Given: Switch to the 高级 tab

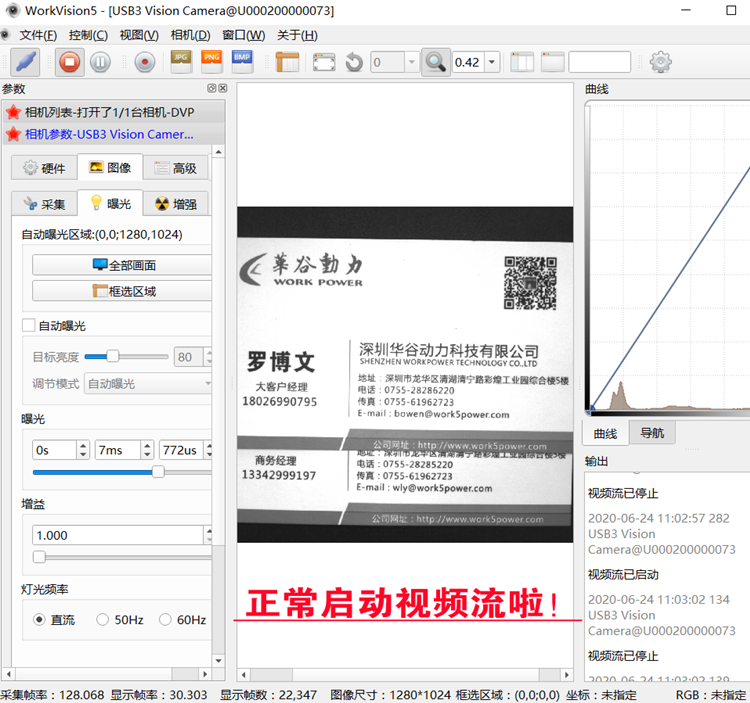Looking at the screenshot, I should click(176, 168).
